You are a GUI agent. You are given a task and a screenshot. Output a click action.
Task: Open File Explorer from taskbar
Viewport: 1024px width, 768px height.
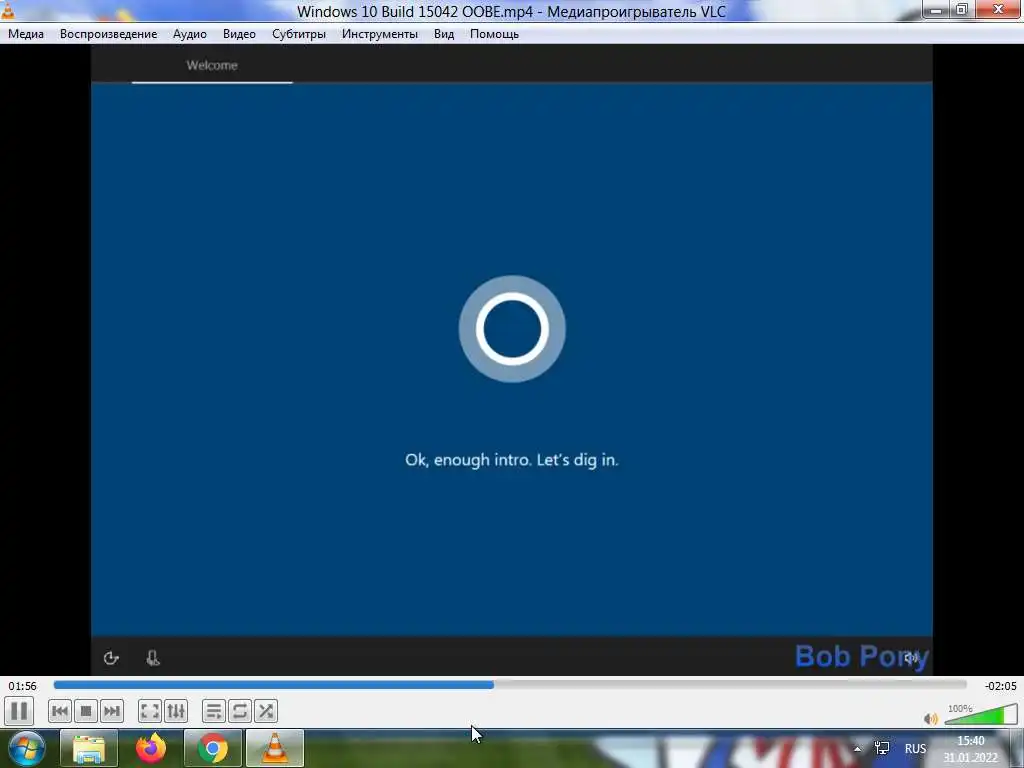pyautogui.click(x=89, y=748)
